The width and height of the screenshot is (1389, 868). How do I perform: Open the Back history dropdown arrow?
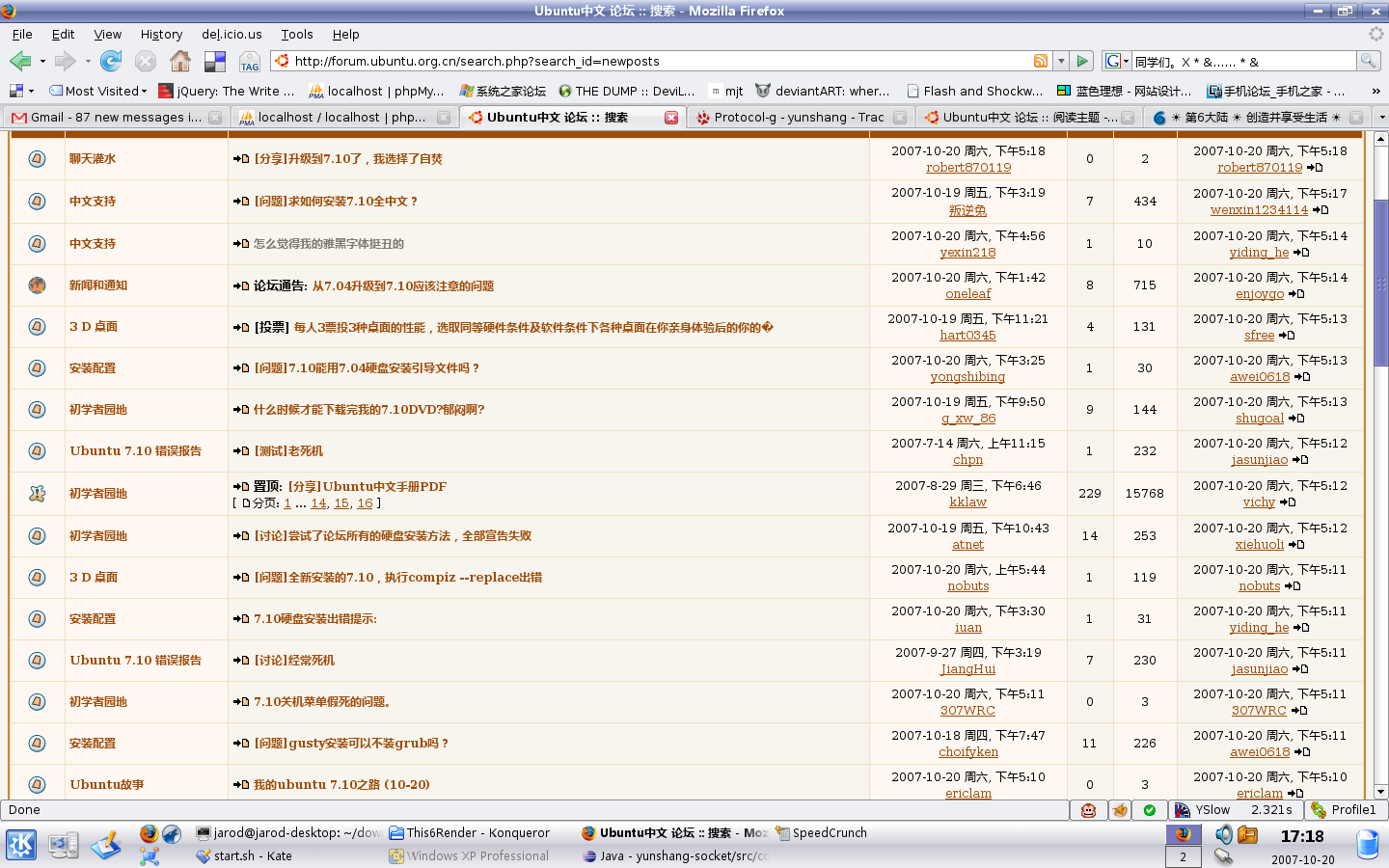pyautogui.click(x=42, y=62)
